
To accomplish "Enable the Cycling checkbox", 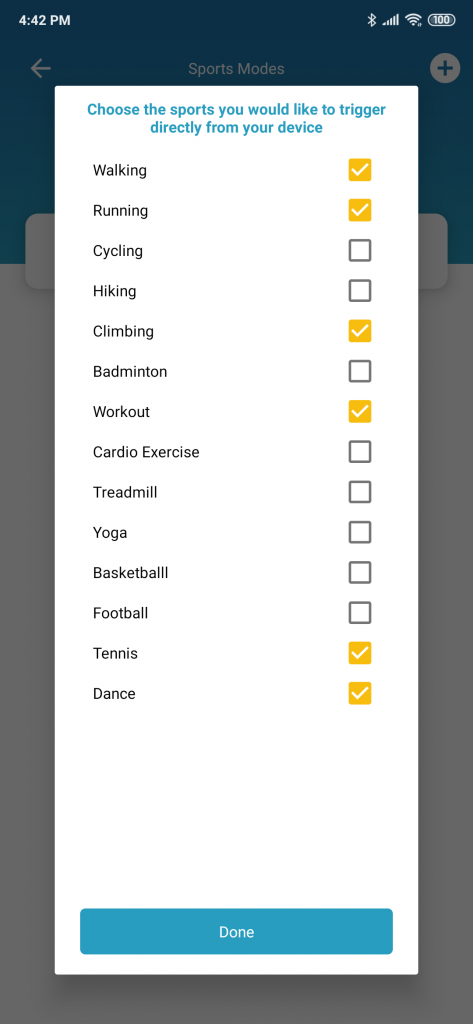I will tap(360, 251).
